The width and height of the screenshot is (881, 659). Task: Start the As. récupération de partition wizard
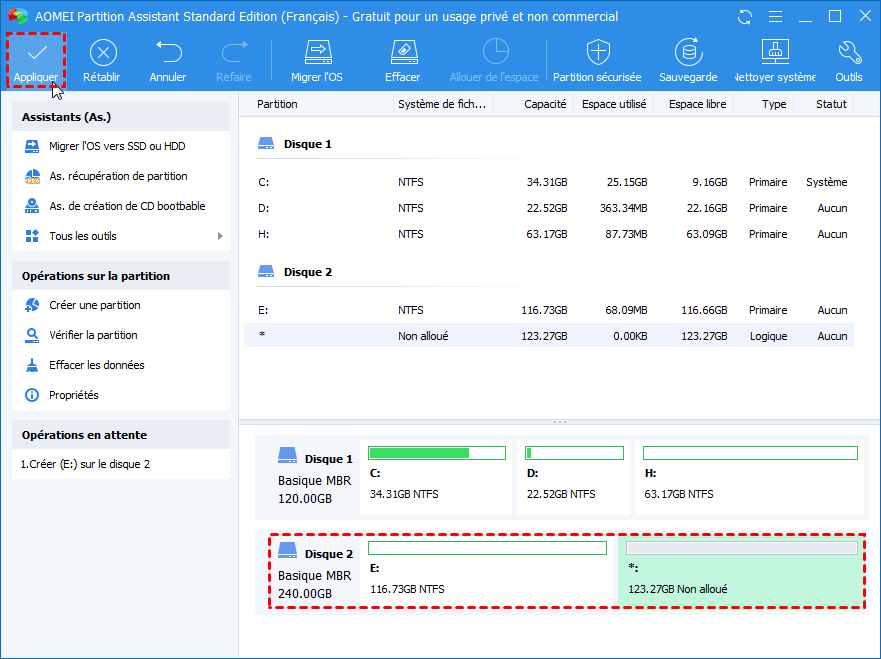point(118,176)
